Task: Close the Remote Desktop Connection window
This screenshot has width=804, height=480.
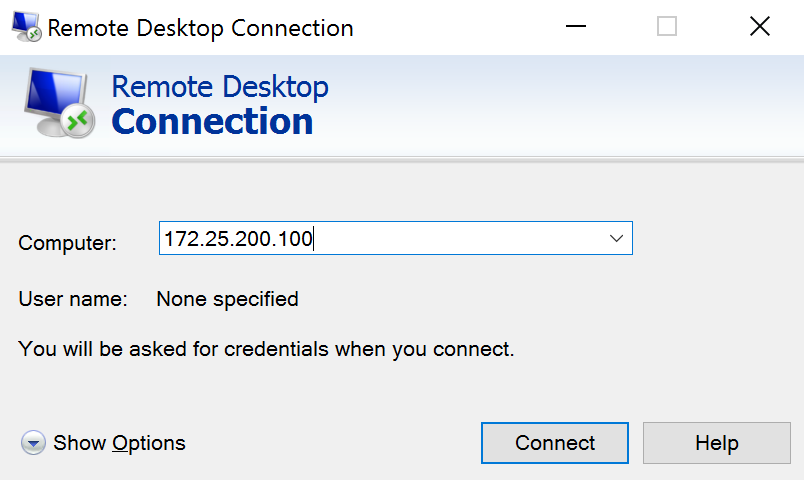Action: (x=759, y=26)
